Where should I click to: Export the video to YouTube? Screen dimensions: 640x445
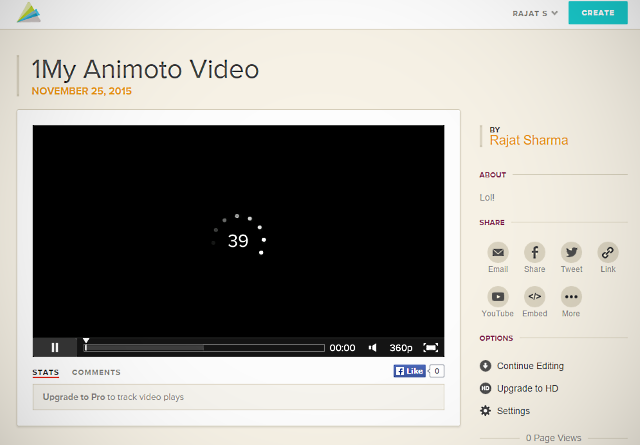tap(498, 297)
